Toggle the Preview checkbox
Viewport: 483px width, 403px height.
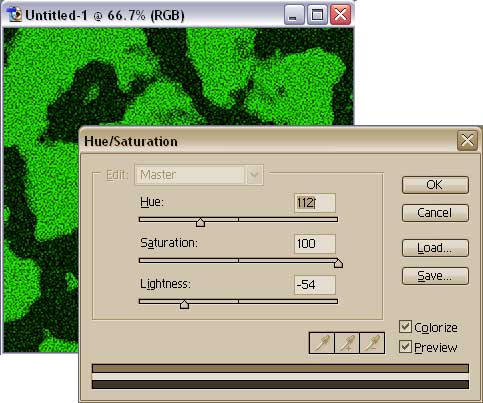click(x=405, y=347)
